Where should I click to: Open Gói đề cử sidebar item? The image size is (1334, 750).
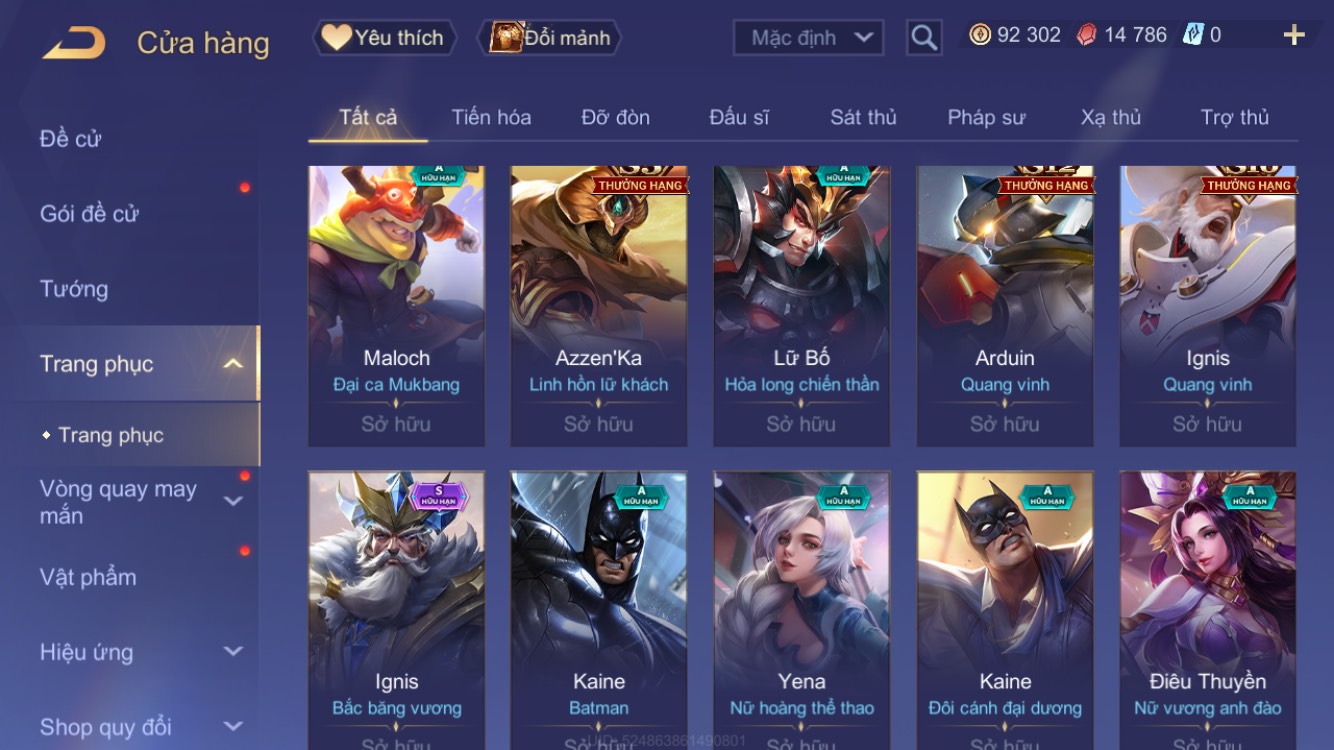coord(89,213)
